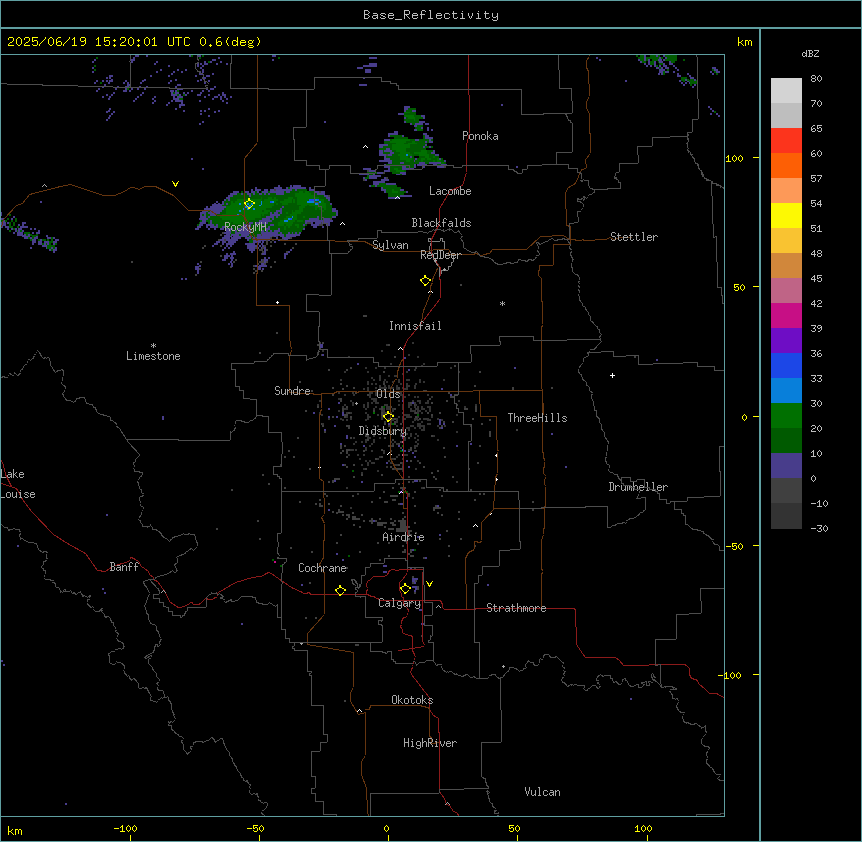Select the slate 0-10 dBZ legend swatch

[x=786, y=466]
